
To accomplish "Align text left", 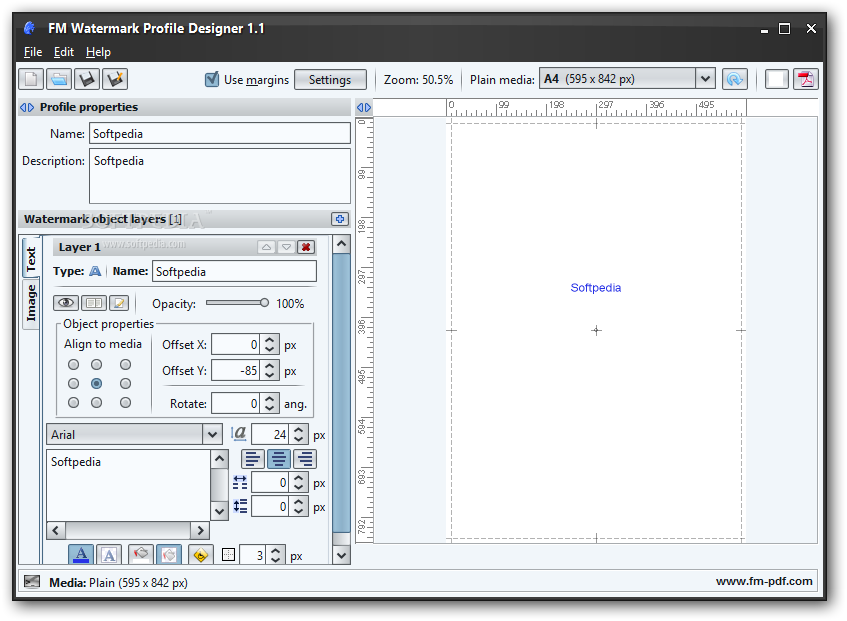I will tap(253, 459).
